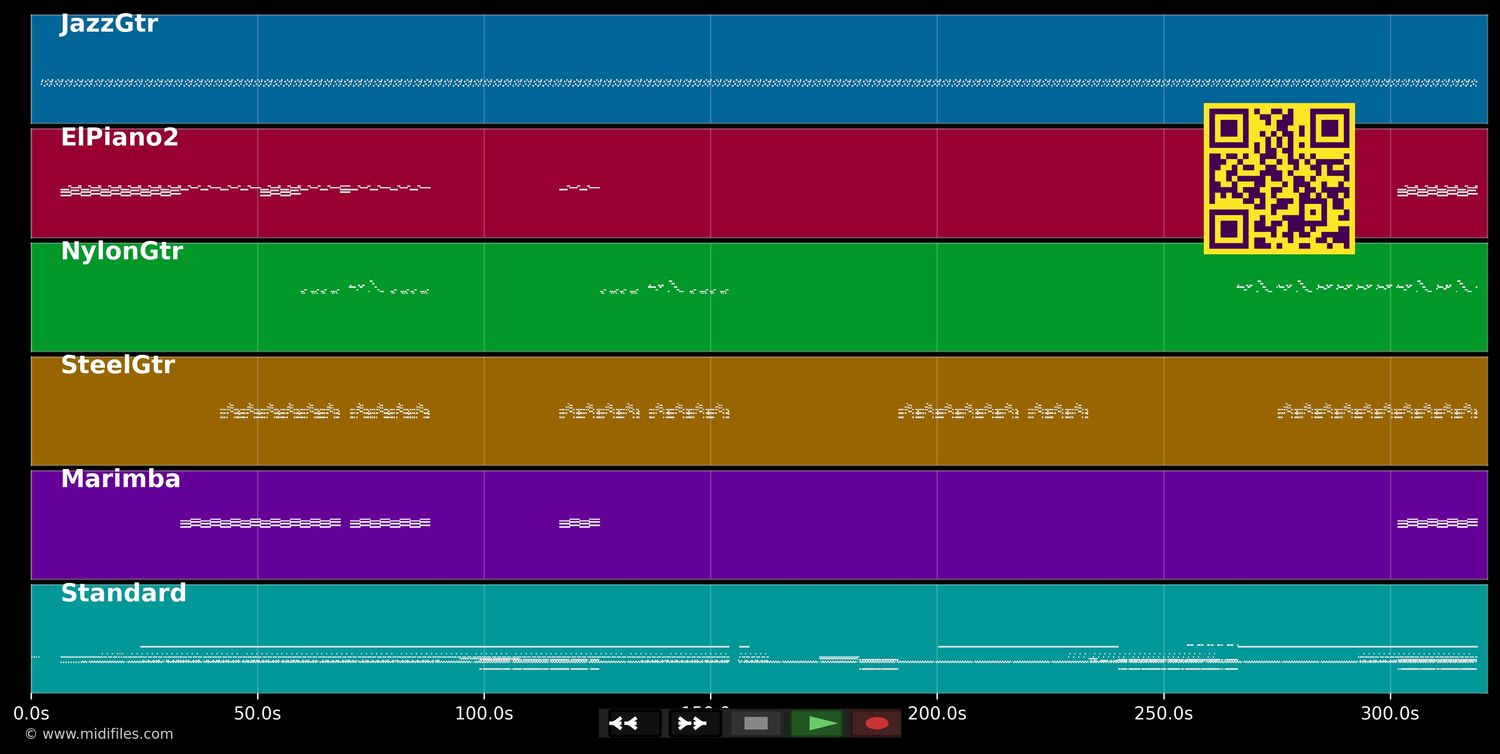Screen dimensions: 1500x754
Task: Click the fast-forward playback button
Action: pos(694,723)
